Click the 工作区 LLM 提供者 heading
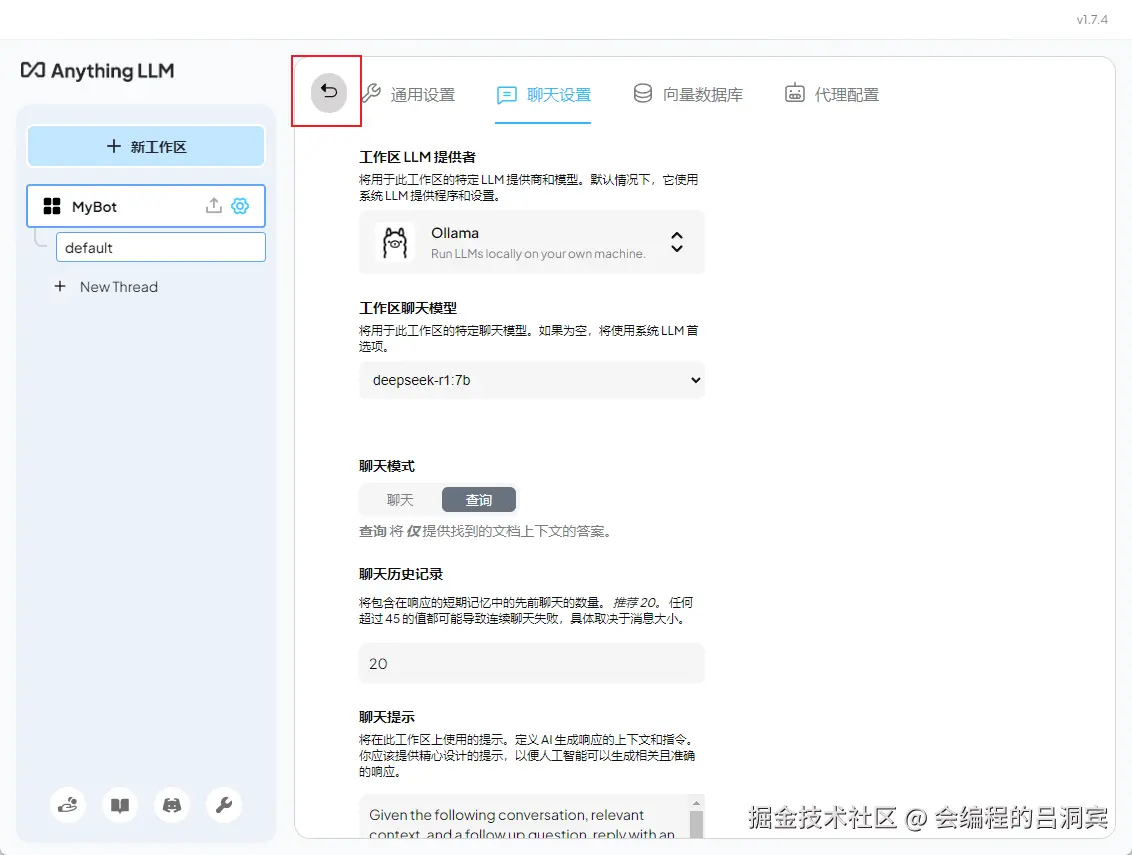This screenshot has width=1132, height=855. 417,157
